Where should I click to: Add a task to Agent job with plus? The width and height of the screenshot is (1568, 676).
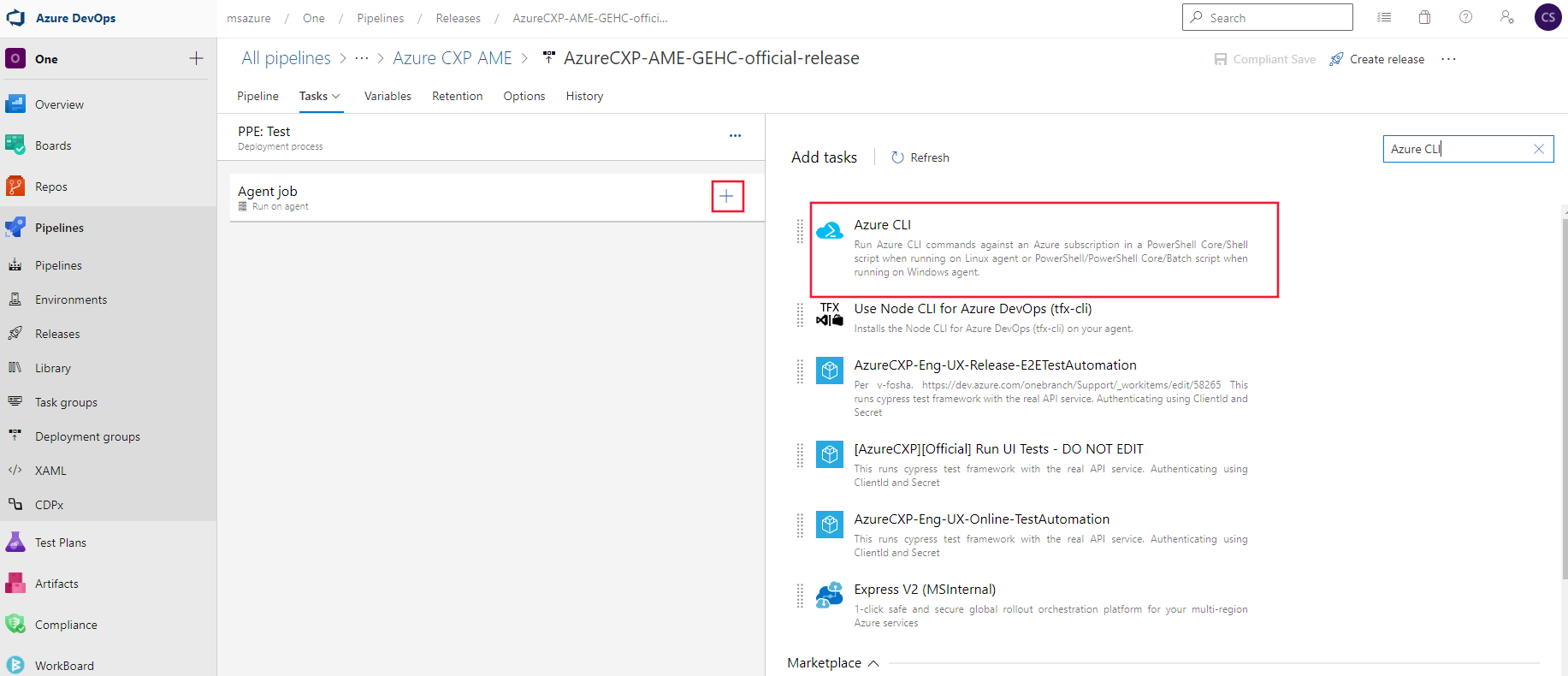coord(727,196)
